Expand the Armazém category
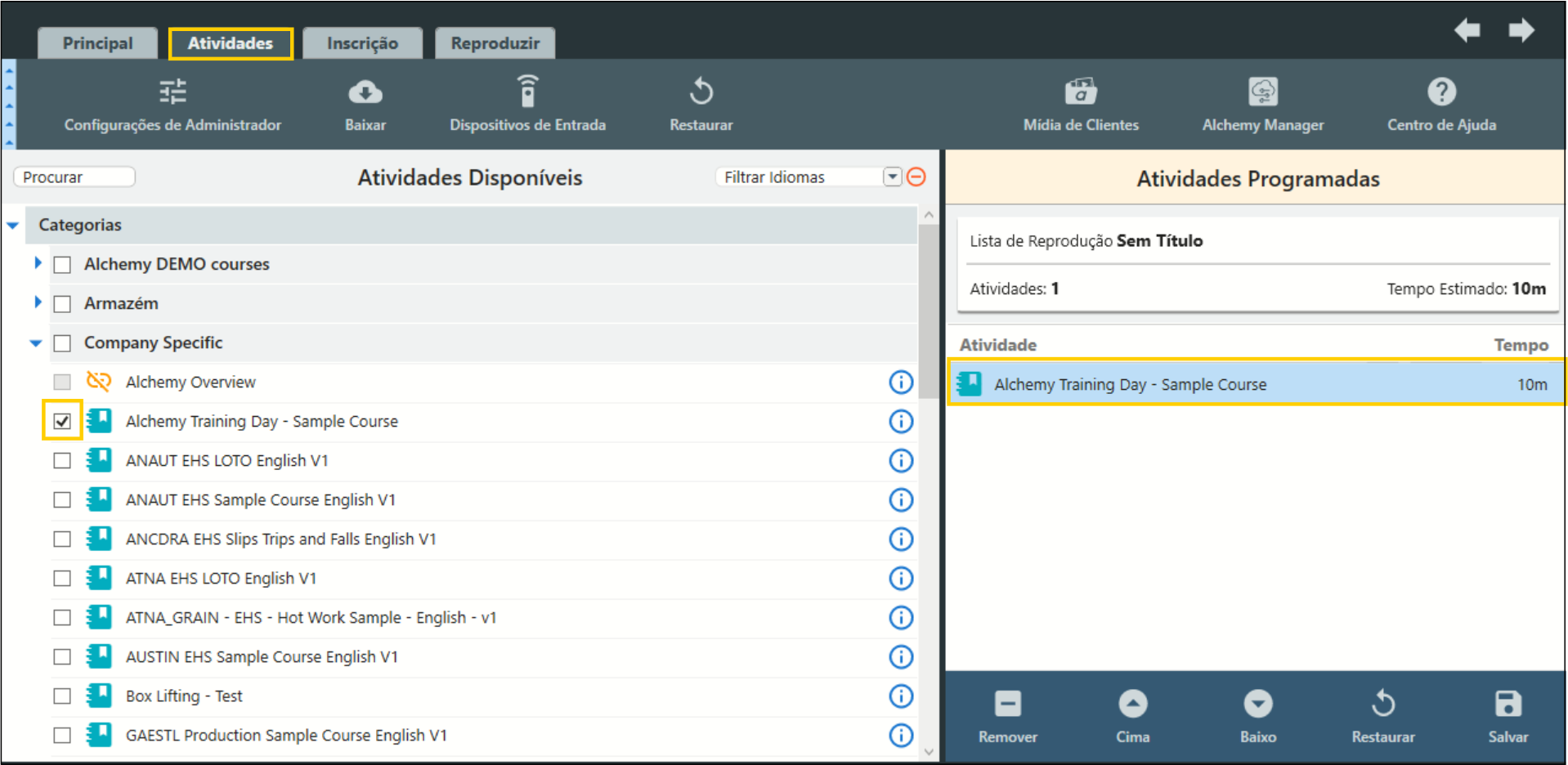The width and height of the screenshot is (1568, 765). coord(38,302)
